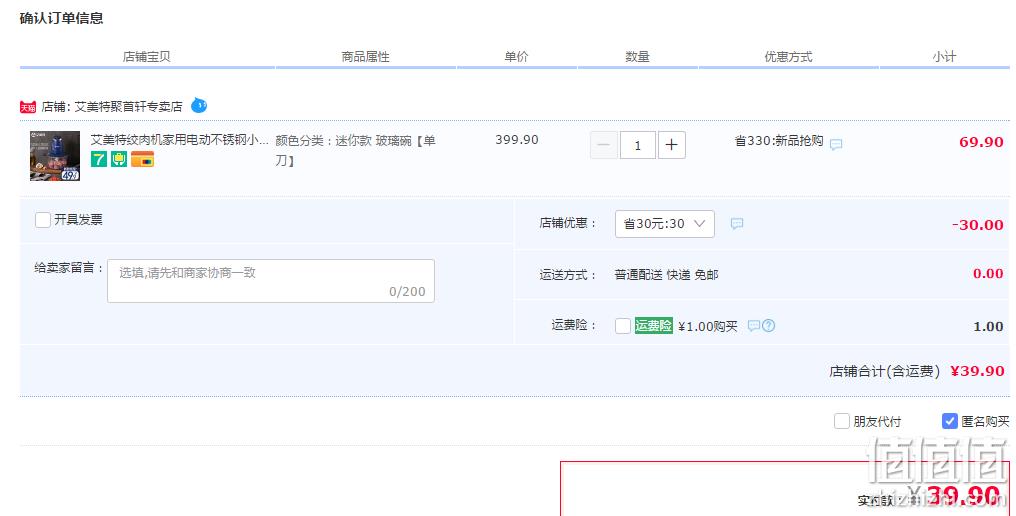Click the 给卖家留言 message text box
This screenshot has width=1016, height=516.
click(x=271, y=281)
